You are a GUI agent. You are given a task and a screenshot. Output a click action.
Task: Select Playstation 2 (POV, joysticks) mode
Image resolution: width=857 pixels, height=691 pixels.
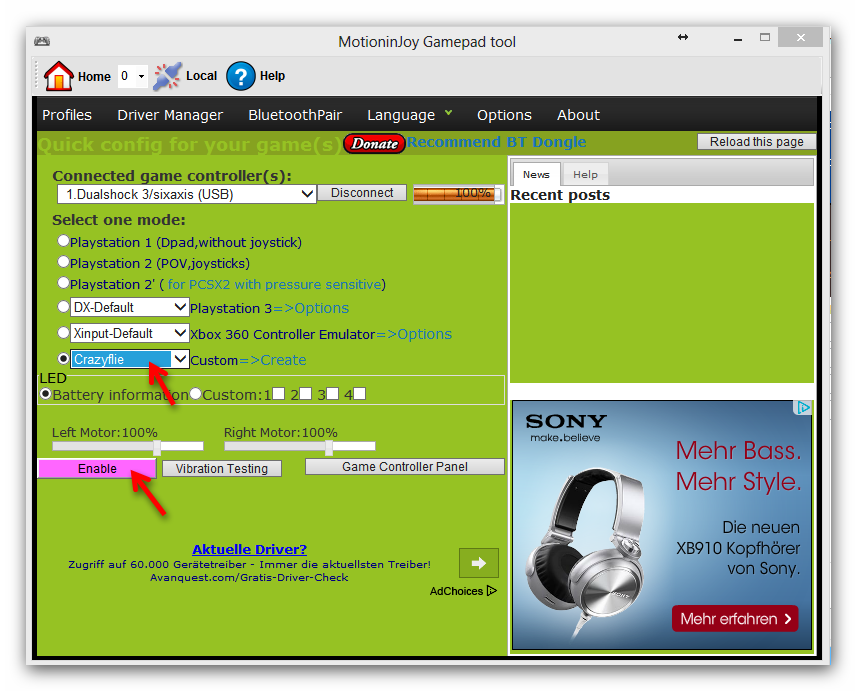pyautogui.click(x=64, y=262)
